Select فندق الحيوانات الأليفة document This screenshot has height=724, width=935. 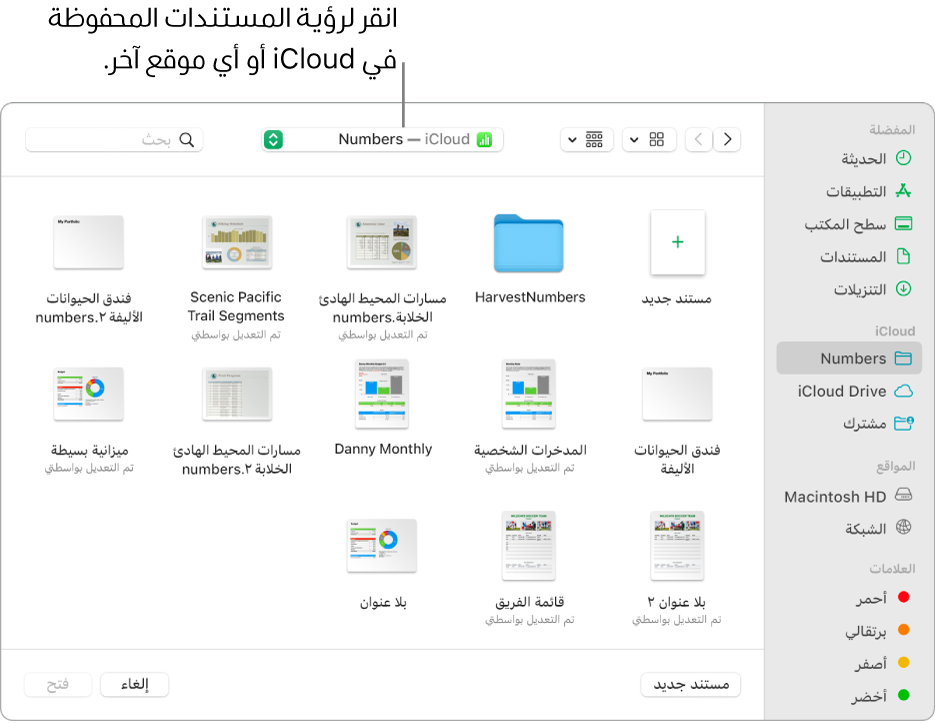(677, 394)
